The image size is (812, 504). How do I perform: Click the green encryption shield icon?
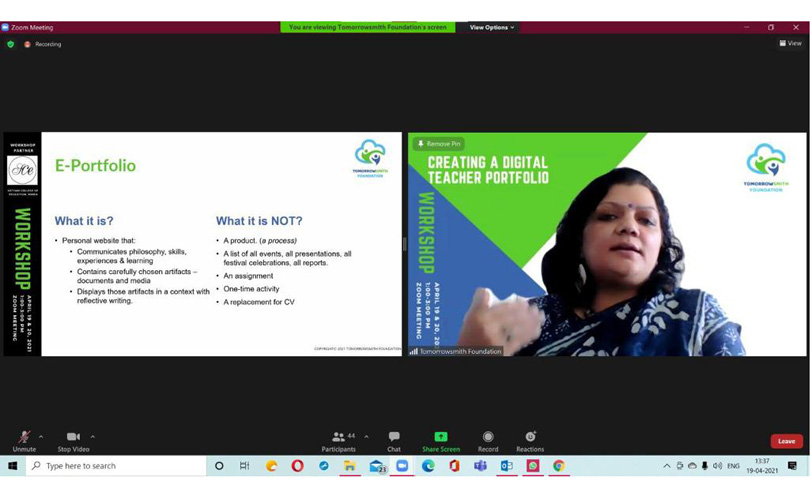tap(11, 44)
